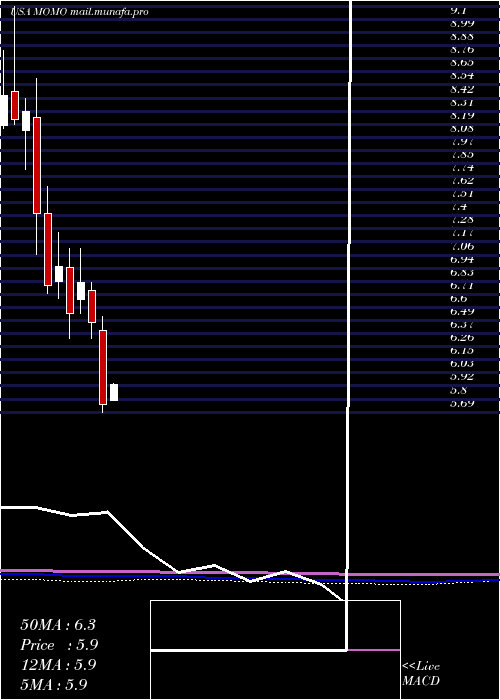
Task: Select the 50MA : 6.3 readout
Action: coord(58,625)
